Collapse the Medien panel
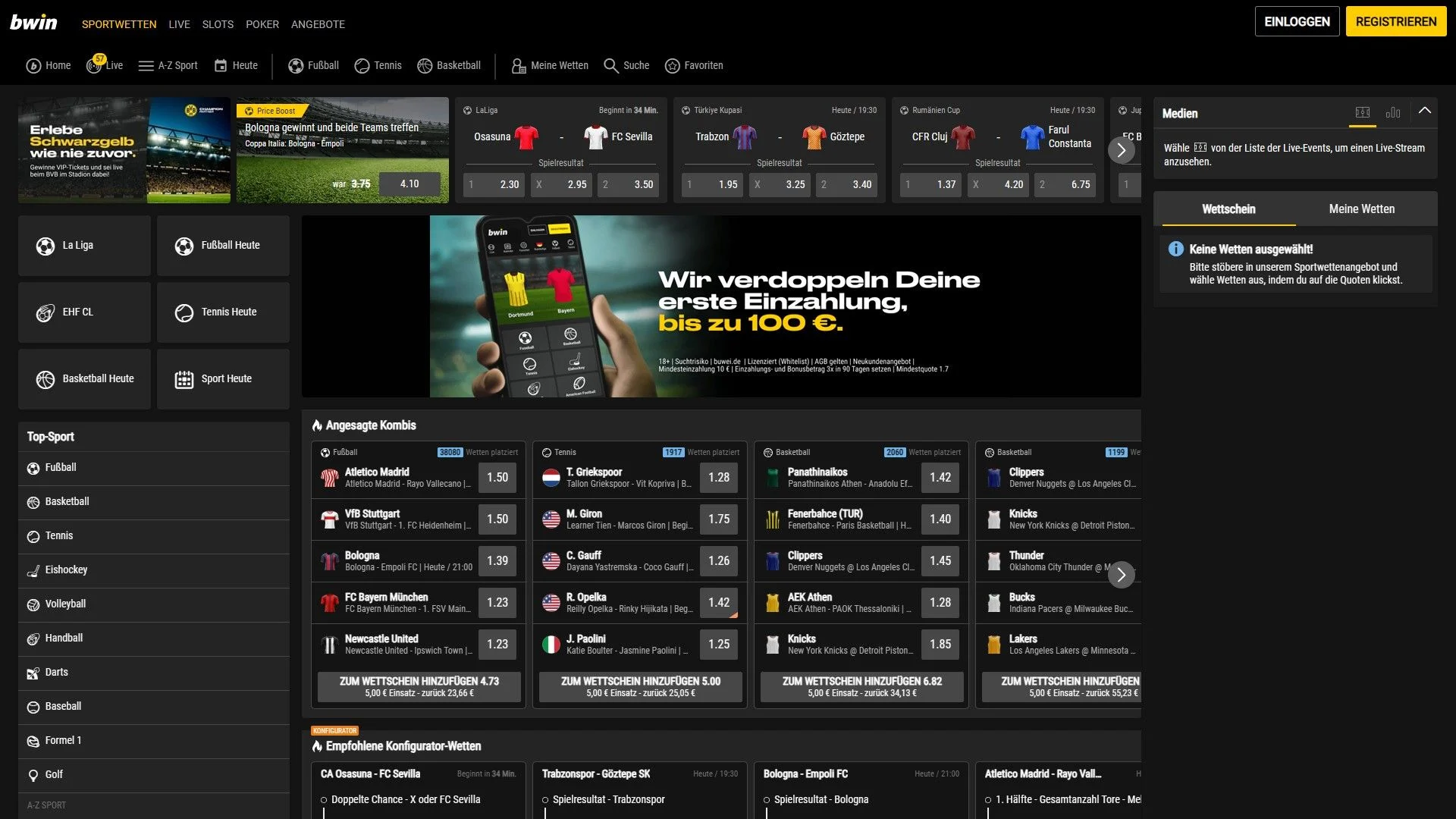 (x=1424, y=111)
